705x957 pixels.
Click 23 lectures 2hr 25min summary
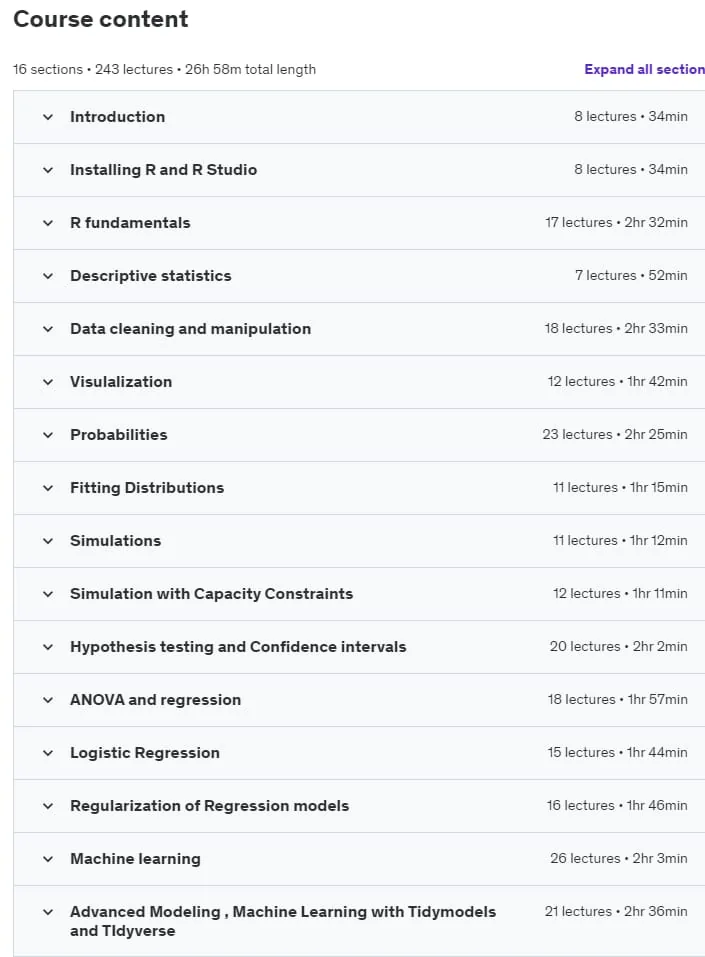tap(615, 435)
